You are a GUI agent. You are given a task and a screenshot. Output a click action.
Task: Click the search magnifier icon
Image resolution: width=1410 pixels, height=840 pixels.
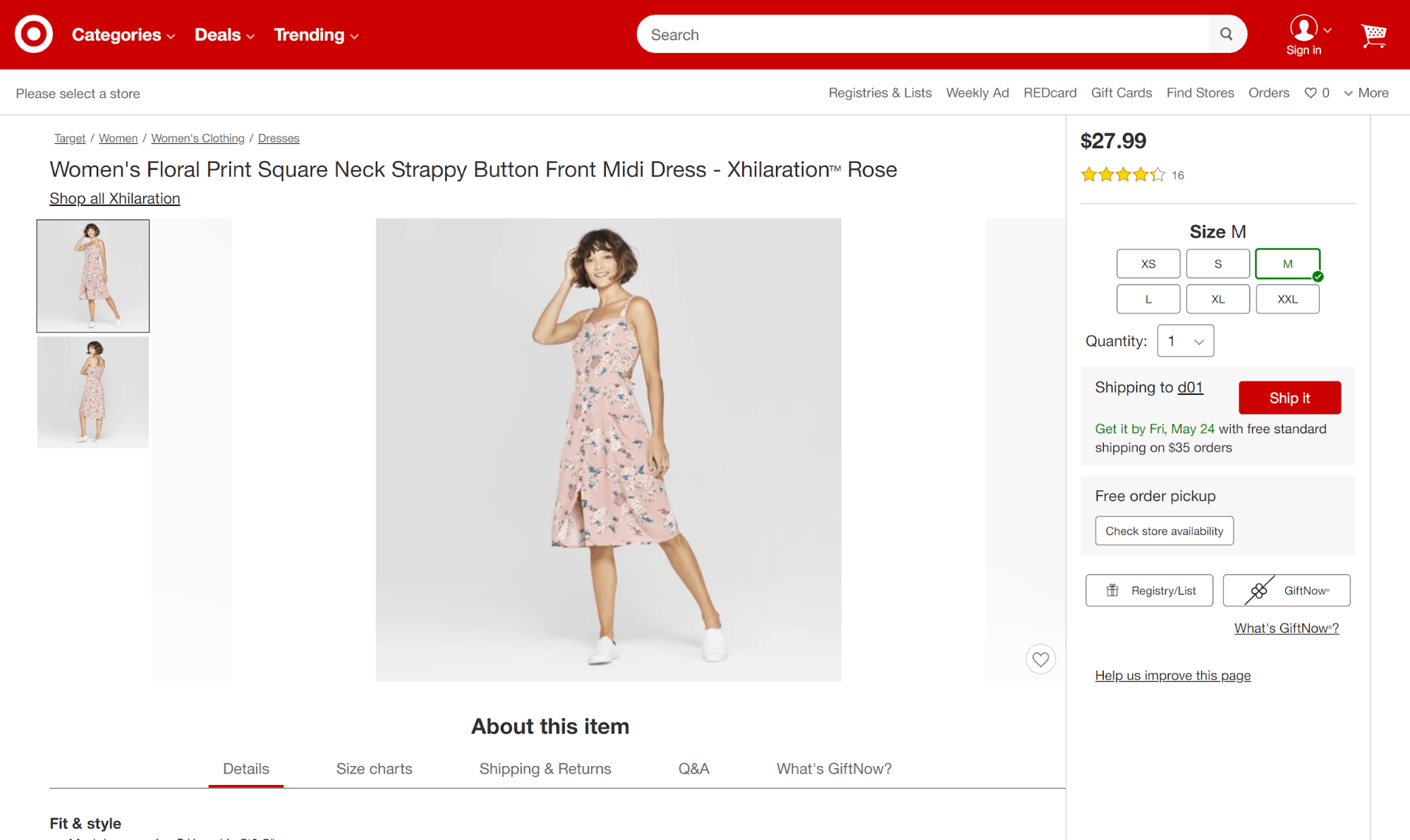click(1226, 34)
